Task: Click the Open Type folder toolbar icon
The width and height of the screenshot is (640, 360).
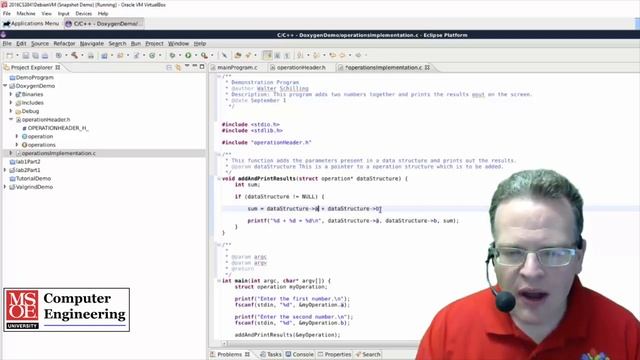Action: 238,55
